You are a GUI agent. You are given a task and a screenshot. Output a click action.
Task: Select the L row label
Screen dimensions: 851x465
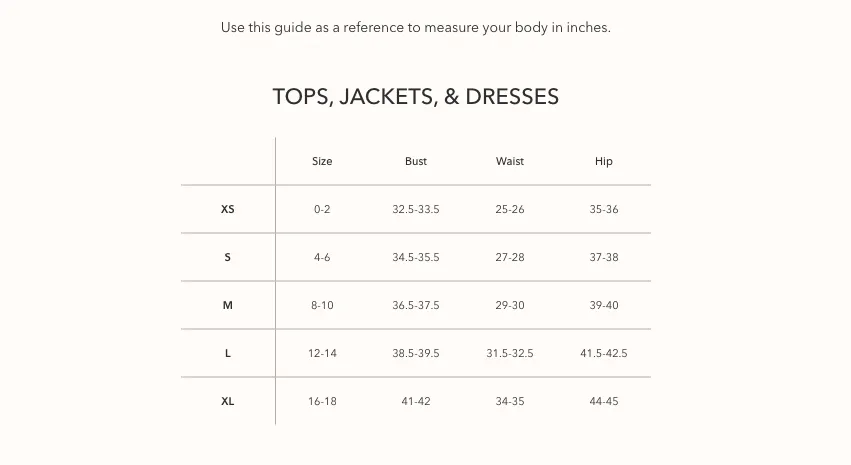pyautogui.click(x=227, y=353)
